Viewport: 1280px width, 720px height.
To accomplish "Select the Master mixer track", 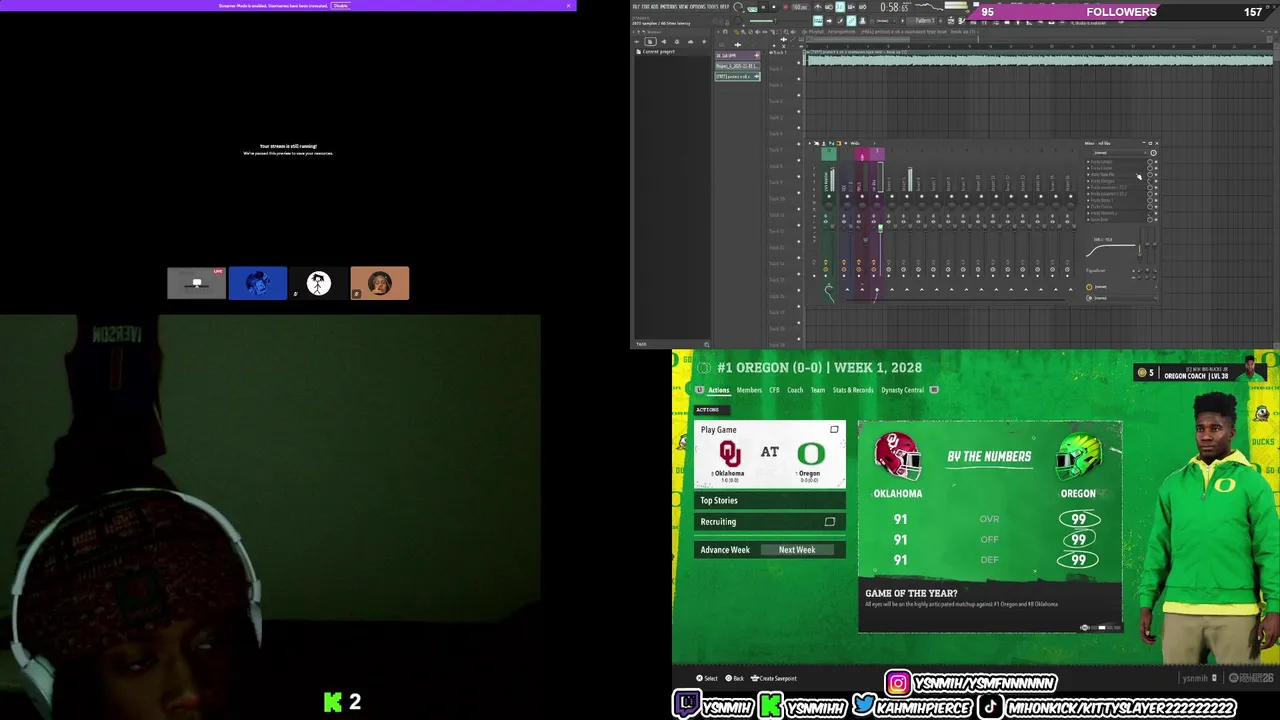I will point(829,182).
